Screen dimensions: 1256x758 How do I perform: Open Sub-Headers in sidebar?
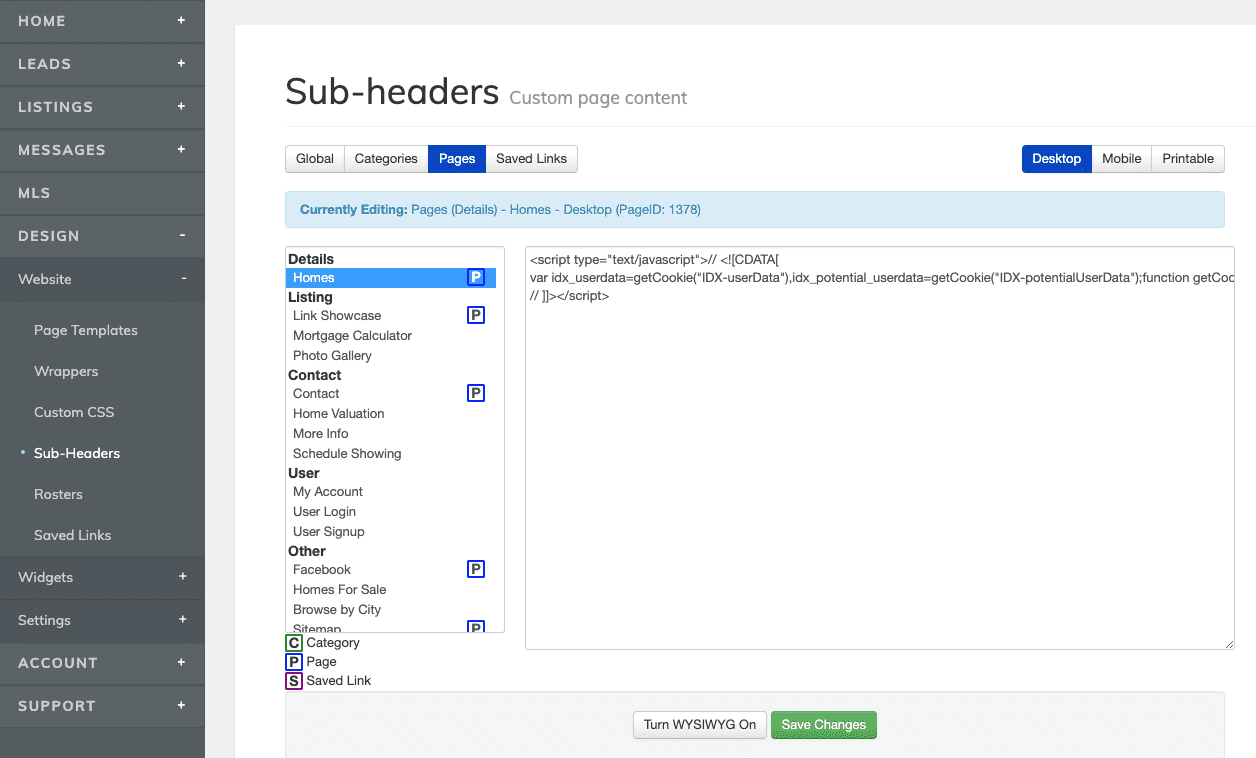pos(77,453)
